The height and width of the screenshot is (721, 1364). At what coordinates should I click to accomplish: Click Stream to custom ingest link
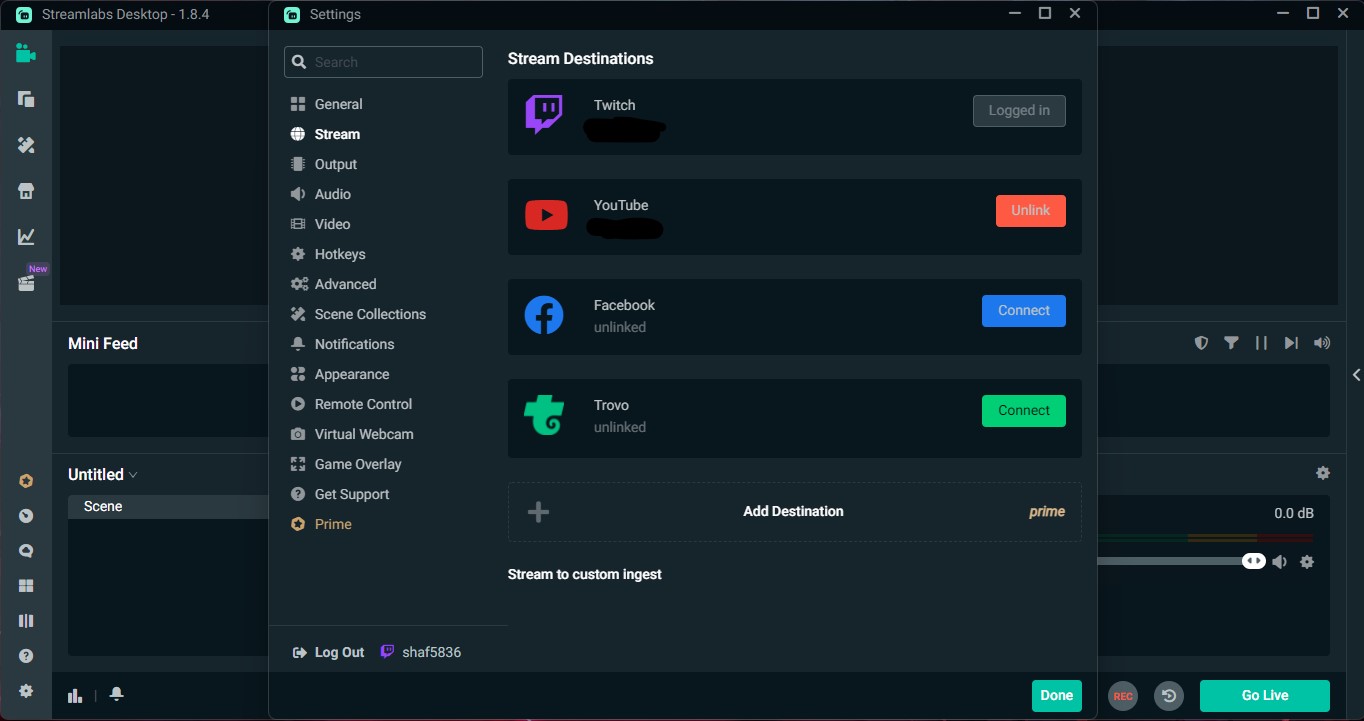[585, 574]
